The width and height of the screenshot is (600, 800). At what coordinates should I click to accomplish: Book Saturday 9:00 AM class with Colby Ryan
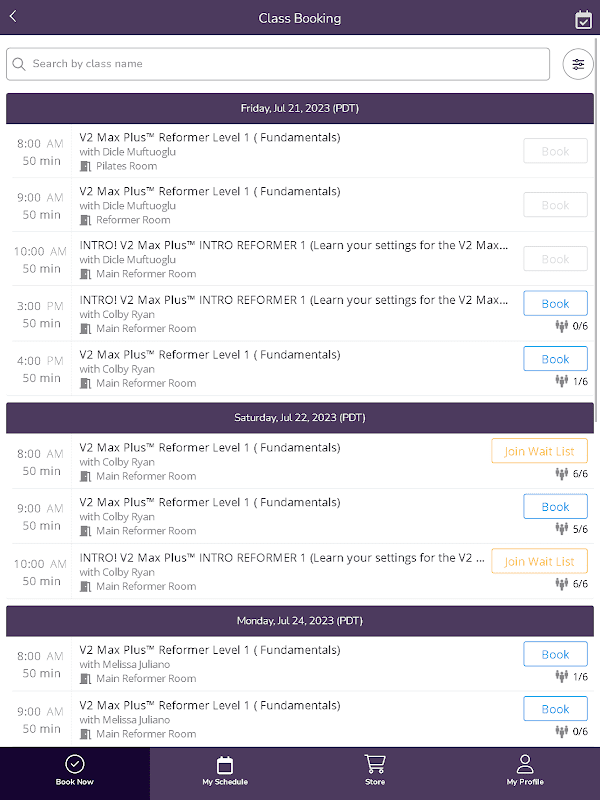(555, 507)
